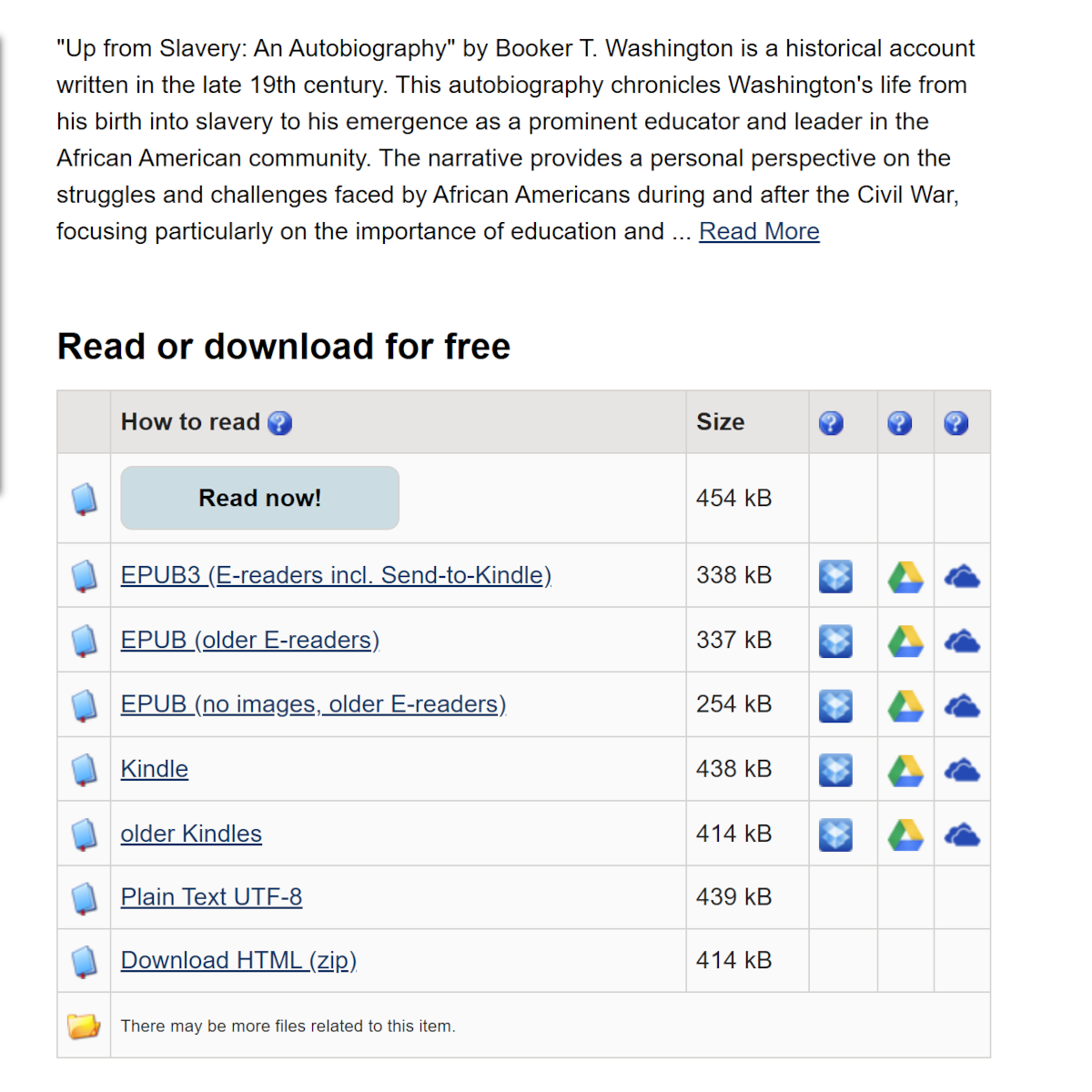Image resolution: width=1092 pixels, height=1092 pixels.
Task: Click book icon in EPUB (no images) row
Action: (84, 705)
